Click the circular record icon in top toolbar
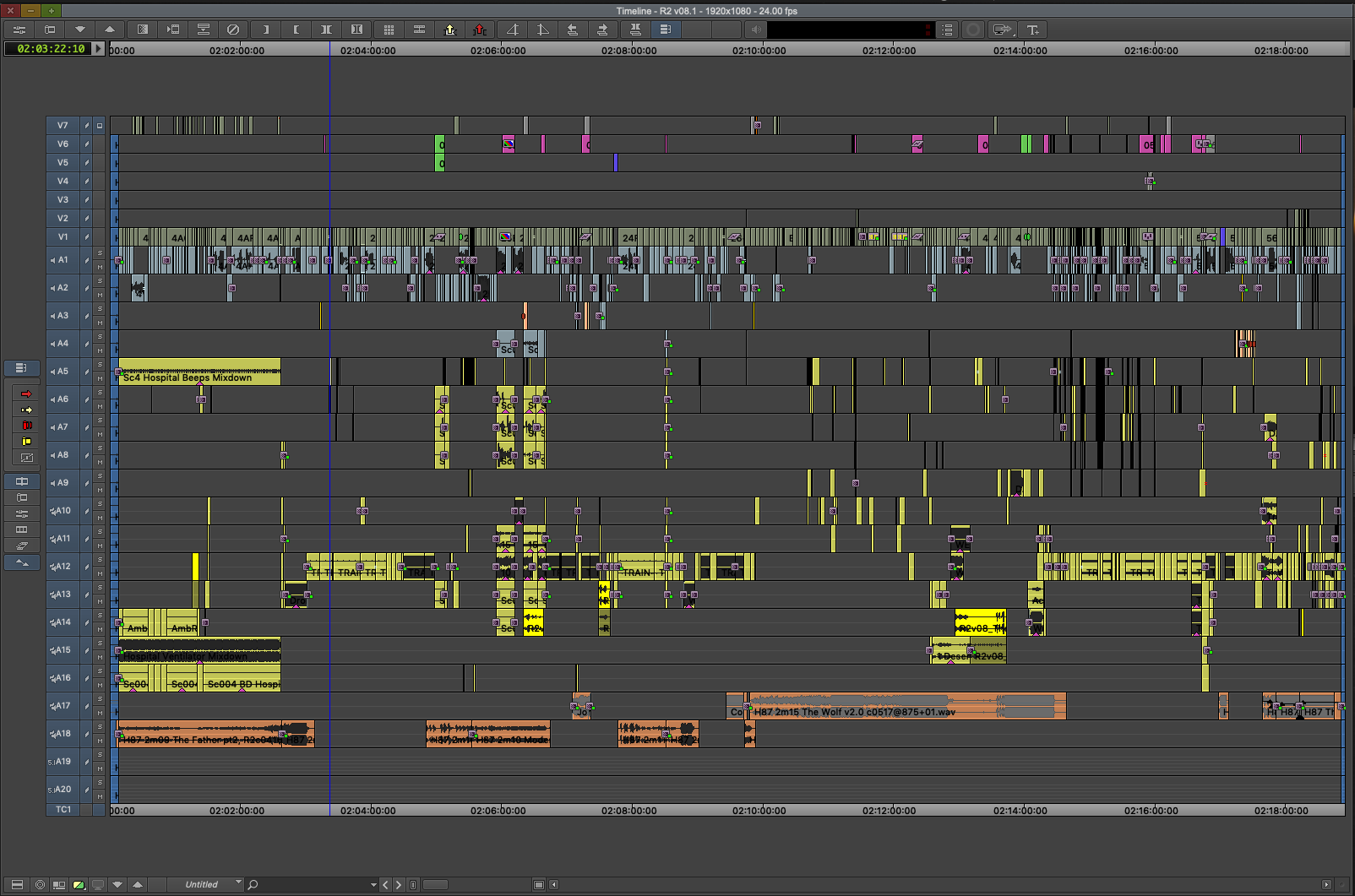The image size is (1355, 896). click(x=973, y=30)
